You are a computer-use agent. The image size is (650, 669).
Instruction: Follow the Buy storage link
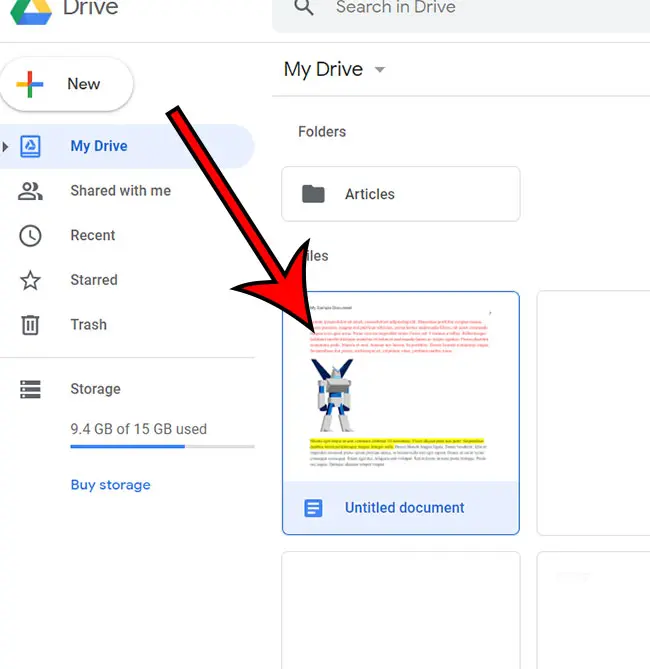coord(110,485)
